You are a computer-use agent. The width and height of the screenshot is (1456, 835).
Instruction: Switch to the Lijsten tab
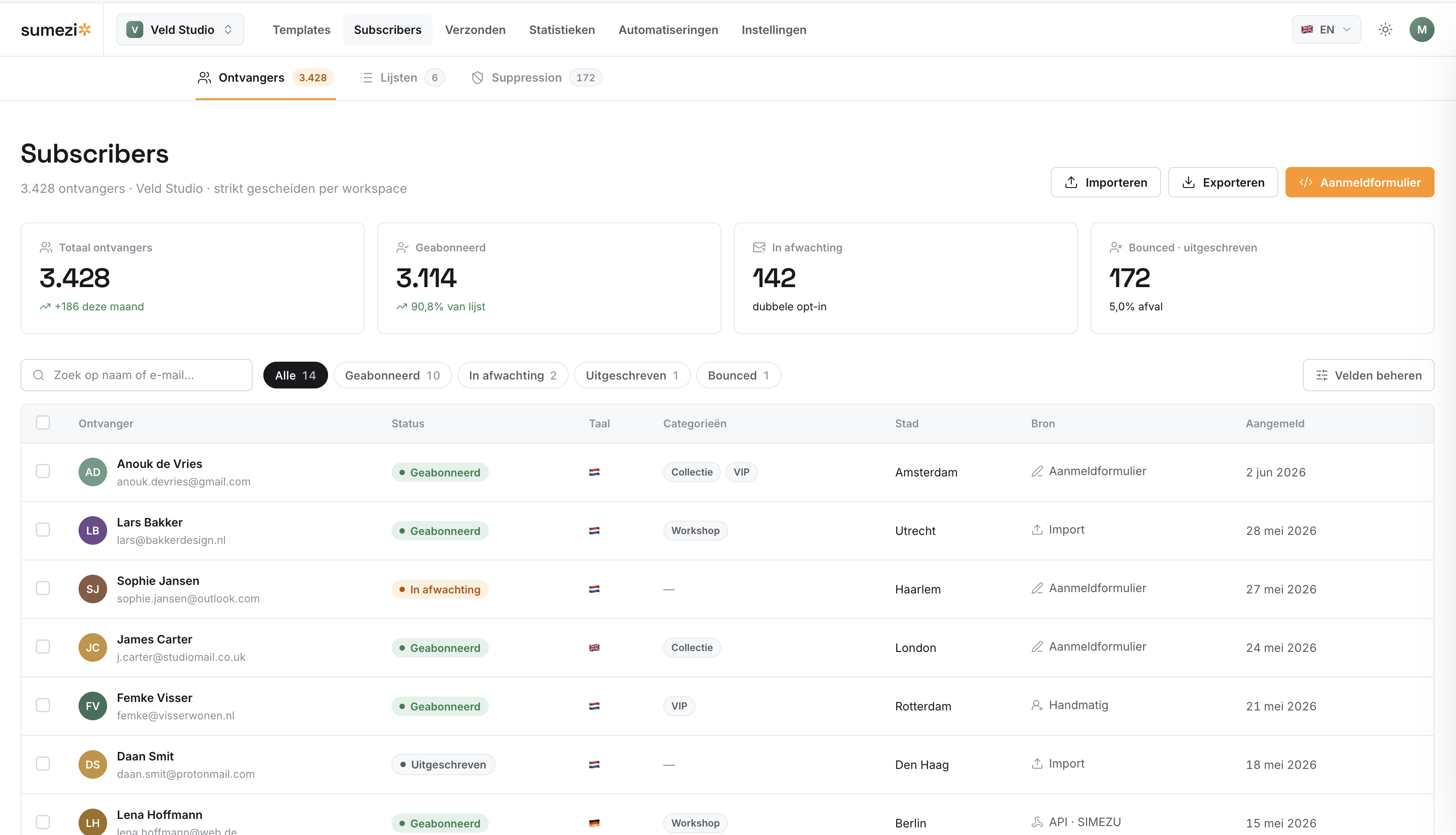(402, 78)
